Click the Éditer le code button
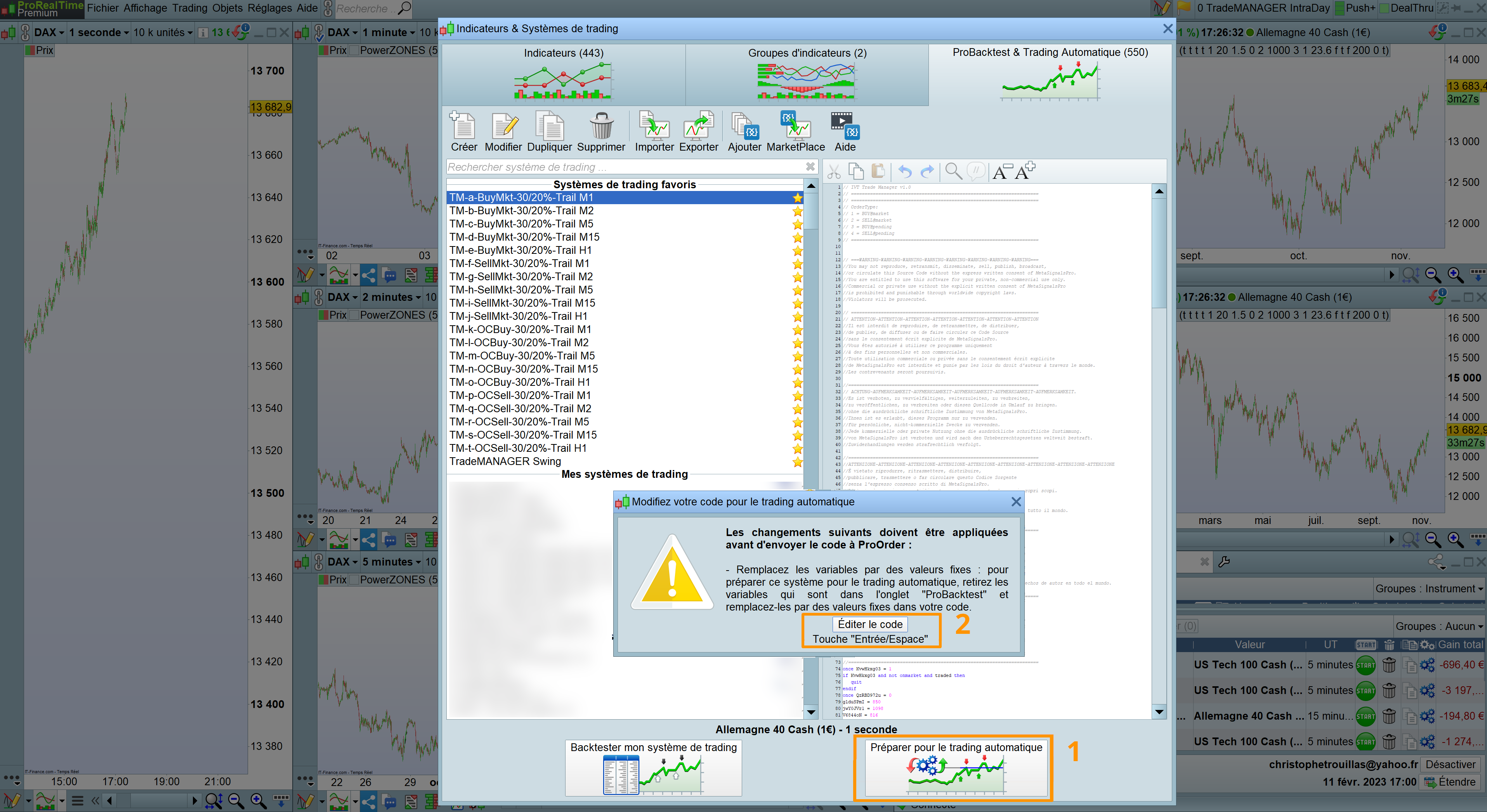 (870, 625)
